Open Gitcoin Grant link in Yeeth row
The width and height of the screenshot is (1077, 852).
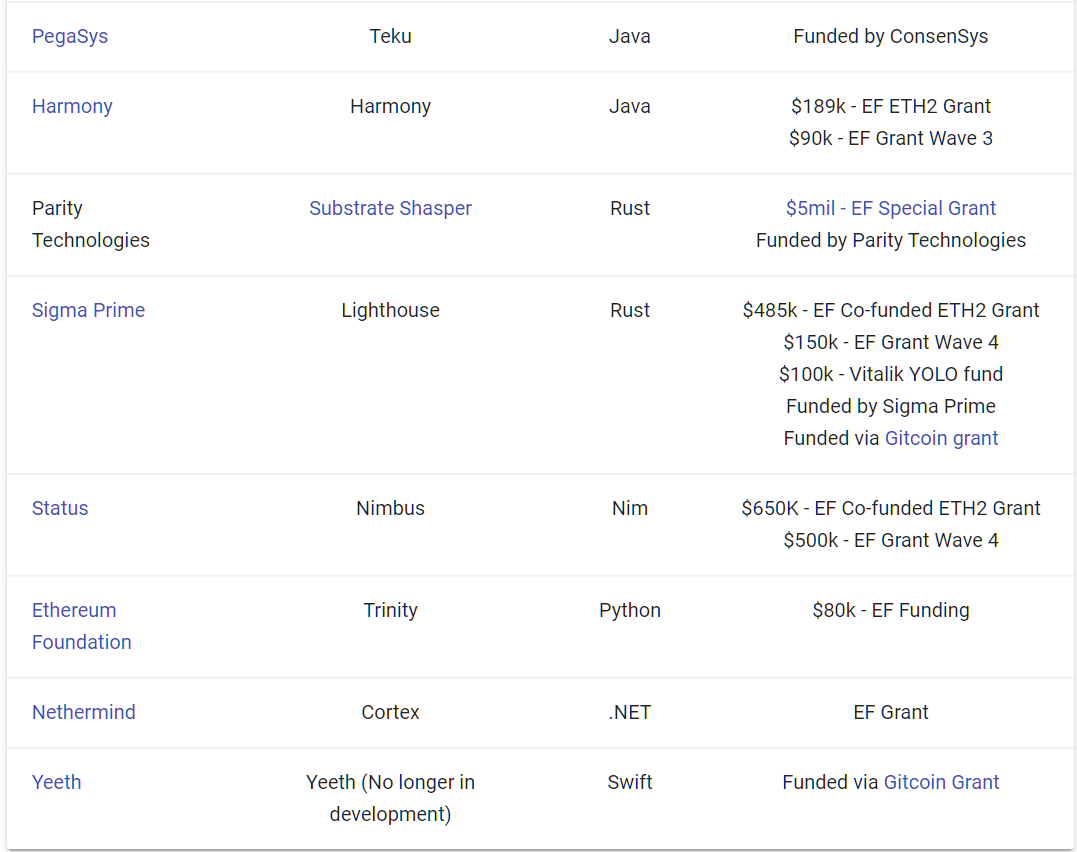pyautogui.click(x=941, y=782)
